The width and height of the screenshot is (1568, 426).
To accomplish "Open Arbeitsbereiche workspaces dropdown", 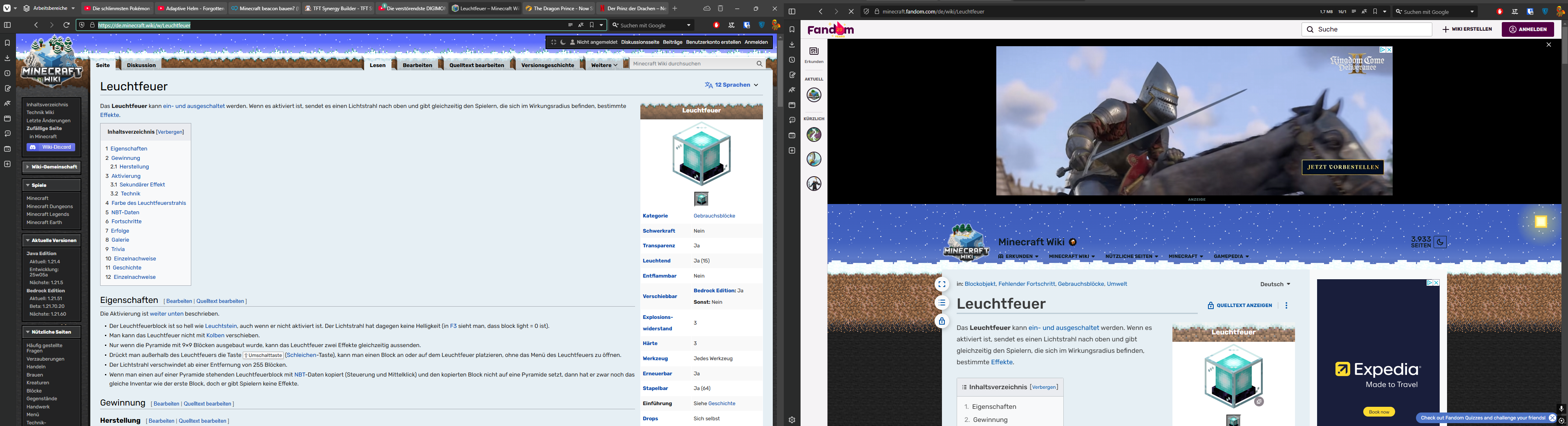I will click(49, 9).
